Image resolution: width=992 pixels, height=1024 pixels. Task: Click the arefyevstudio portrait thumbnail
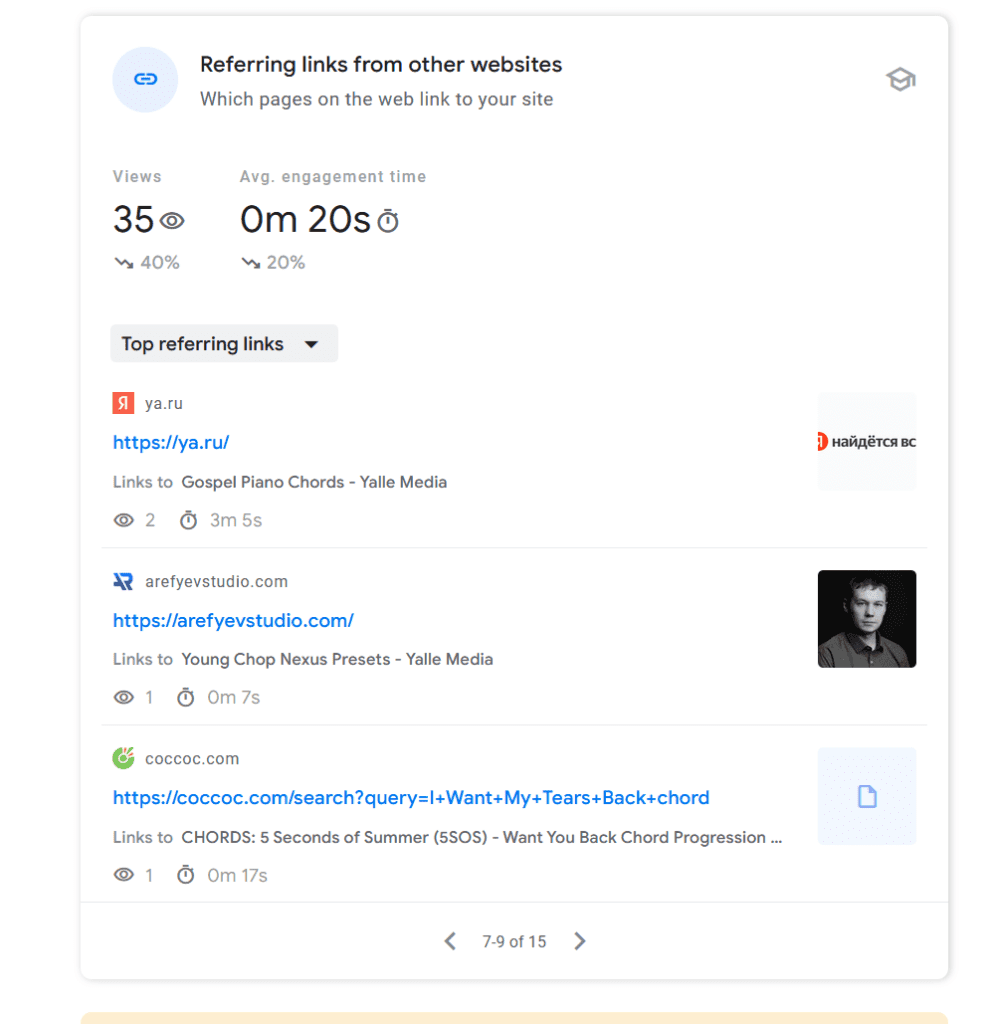pyautogui.click(x=866, y=619)
